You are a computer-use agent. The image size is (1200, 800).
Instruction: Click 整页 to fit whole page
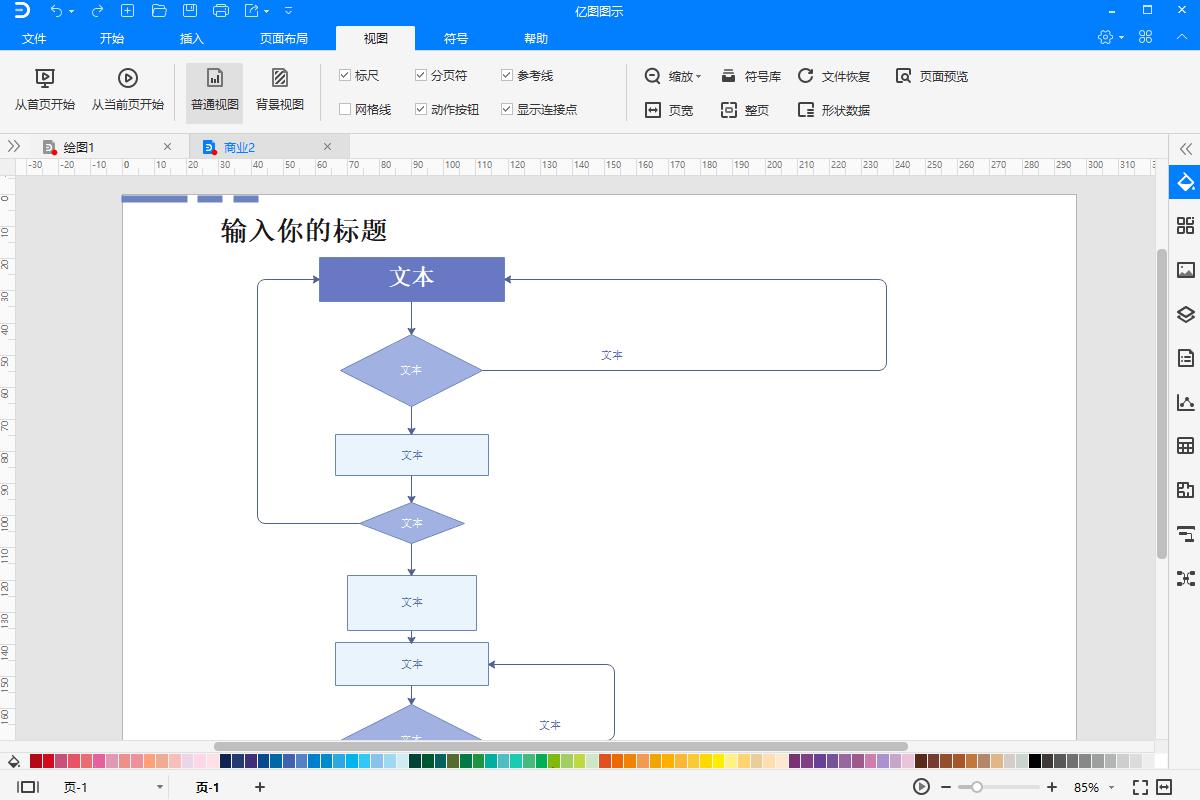tap(744, 110)
